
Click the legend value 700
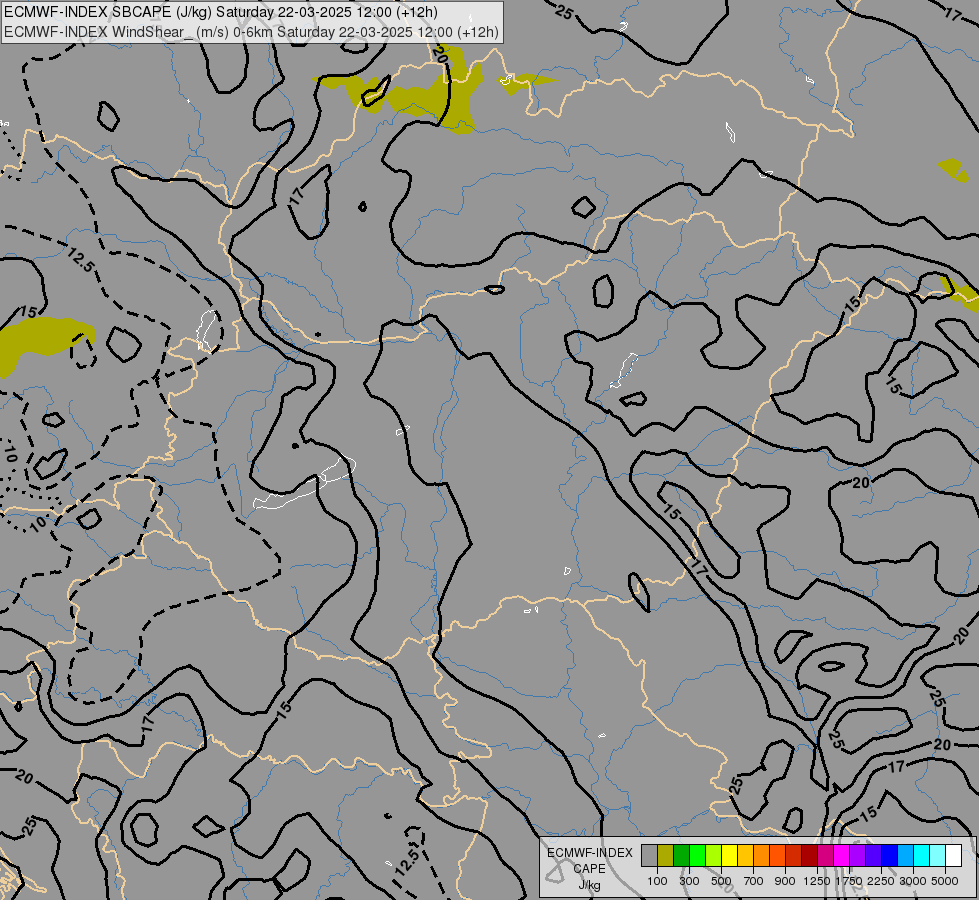click(x=754, y=881)
